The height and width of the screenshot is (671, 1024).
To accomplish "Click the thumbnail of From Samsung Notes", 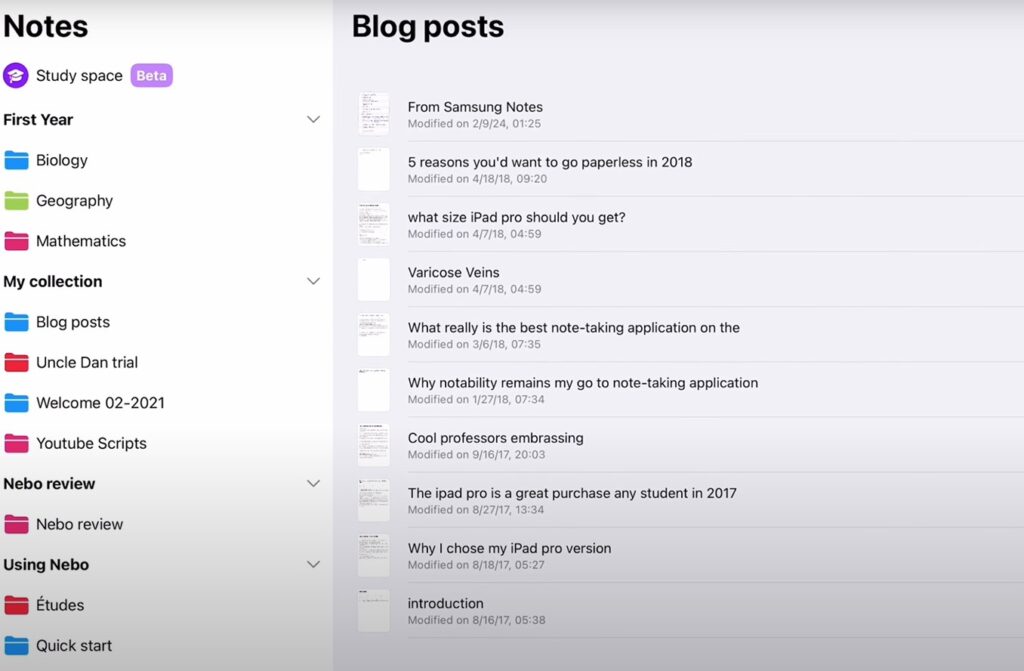I will [x=373, y=113].
